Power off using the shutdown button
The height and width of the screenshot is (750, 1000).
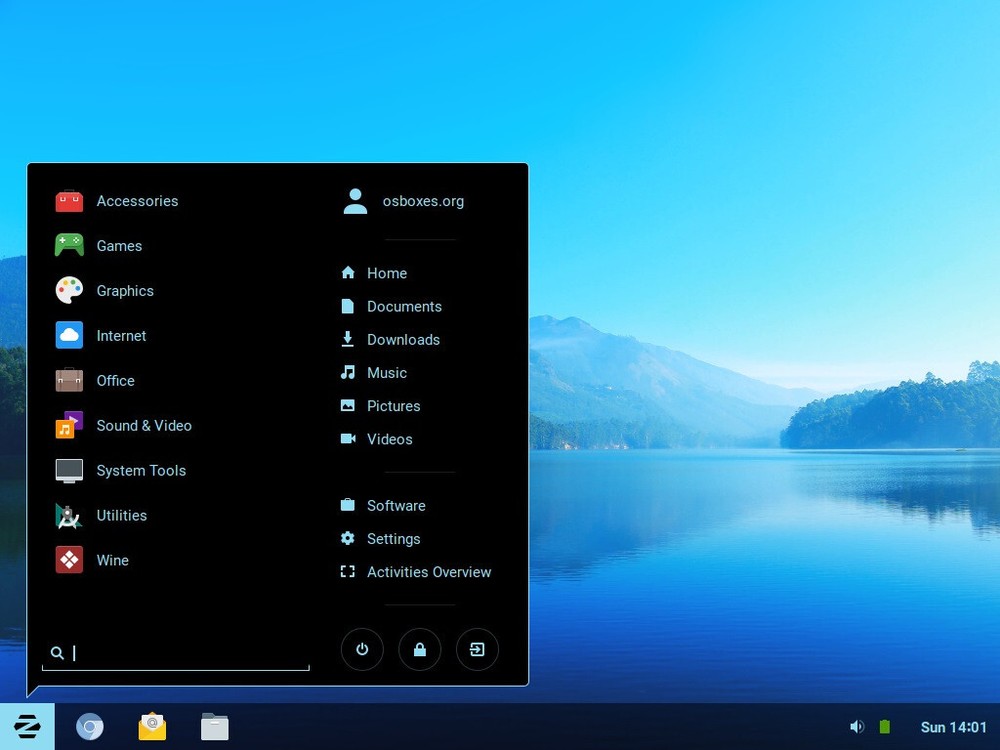tap(362, 649)
